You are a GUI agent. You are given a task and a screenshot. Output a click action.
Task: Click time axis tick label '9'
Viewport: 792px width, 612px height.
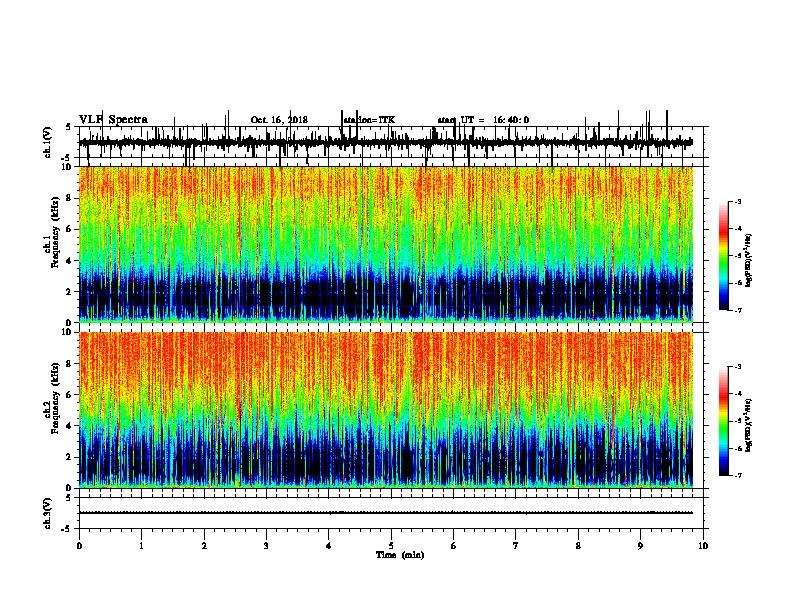640,546
